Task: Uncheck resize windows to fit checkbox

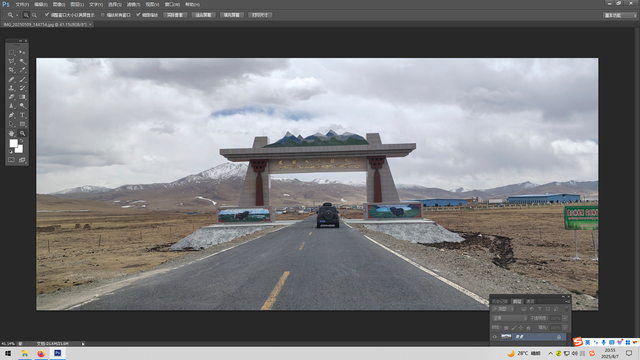Action: [47, 15]
